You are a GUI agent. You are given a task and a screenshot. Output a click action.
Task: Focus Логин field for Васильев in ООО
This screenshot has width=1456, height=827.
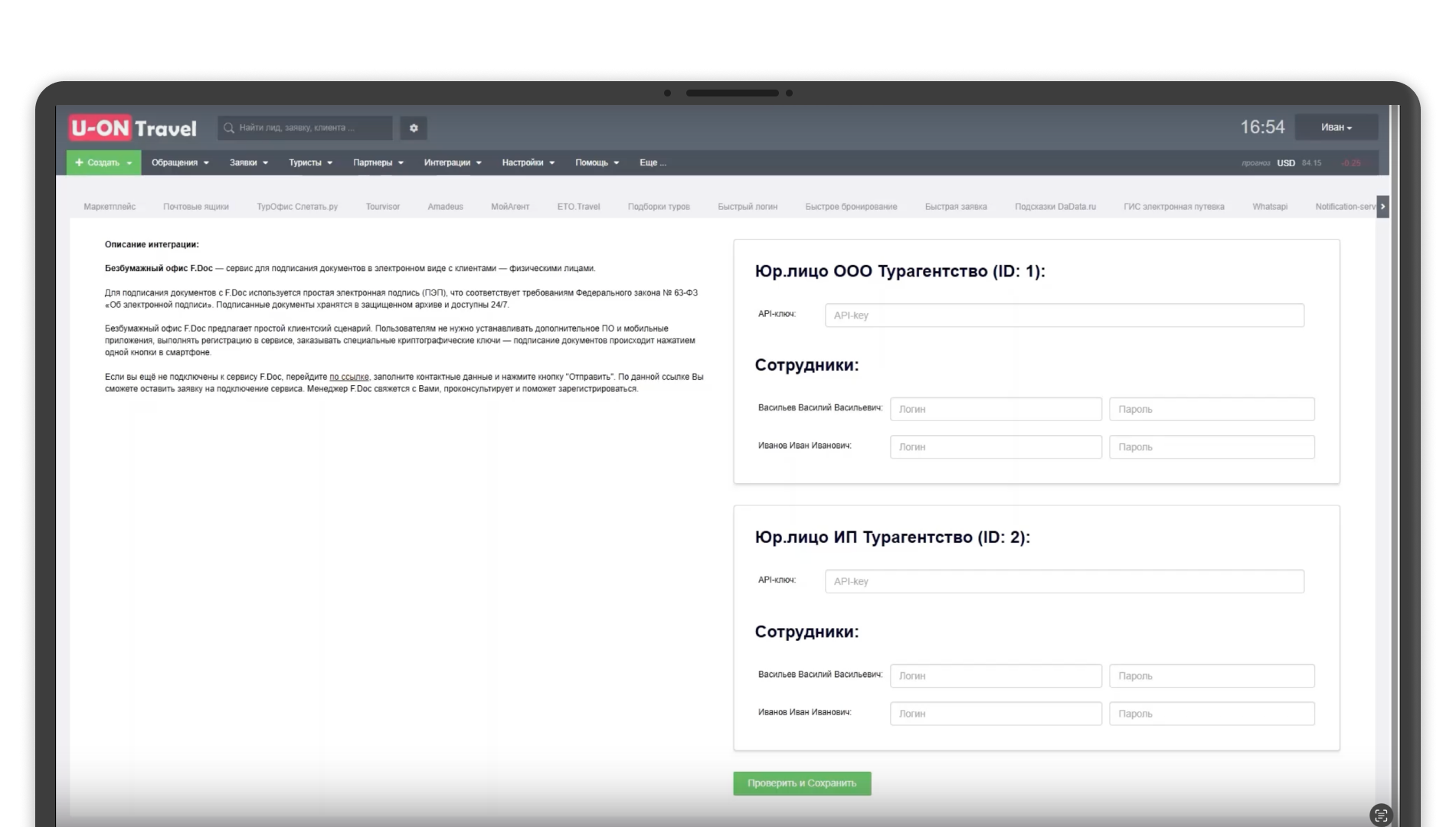(995, 409)
